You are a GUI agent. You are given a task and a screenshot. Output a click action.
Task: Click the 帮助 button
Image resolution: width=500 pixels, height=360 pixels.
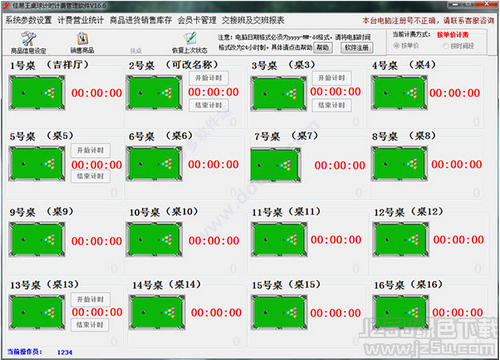coord(323,48)
